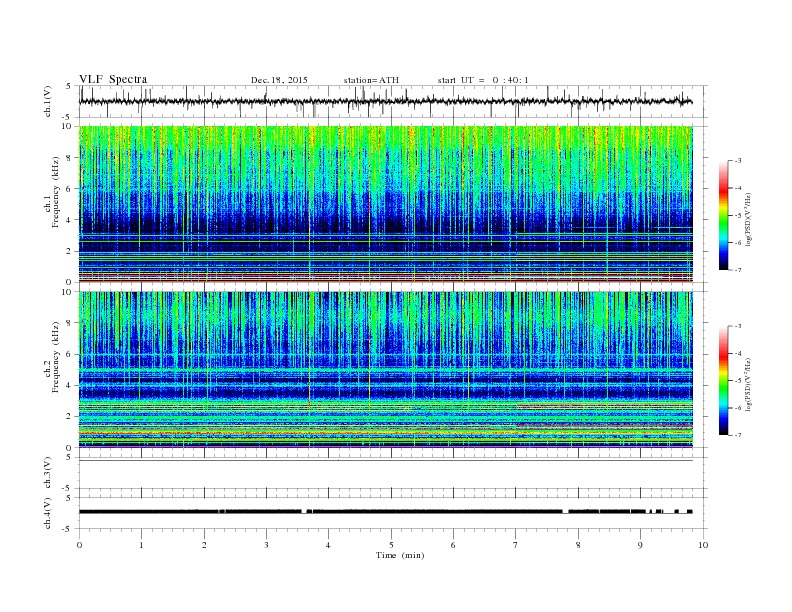Click the 'Time (min)' axis label
The height and width of the screenshot is (612, 792).
(400, 555)
